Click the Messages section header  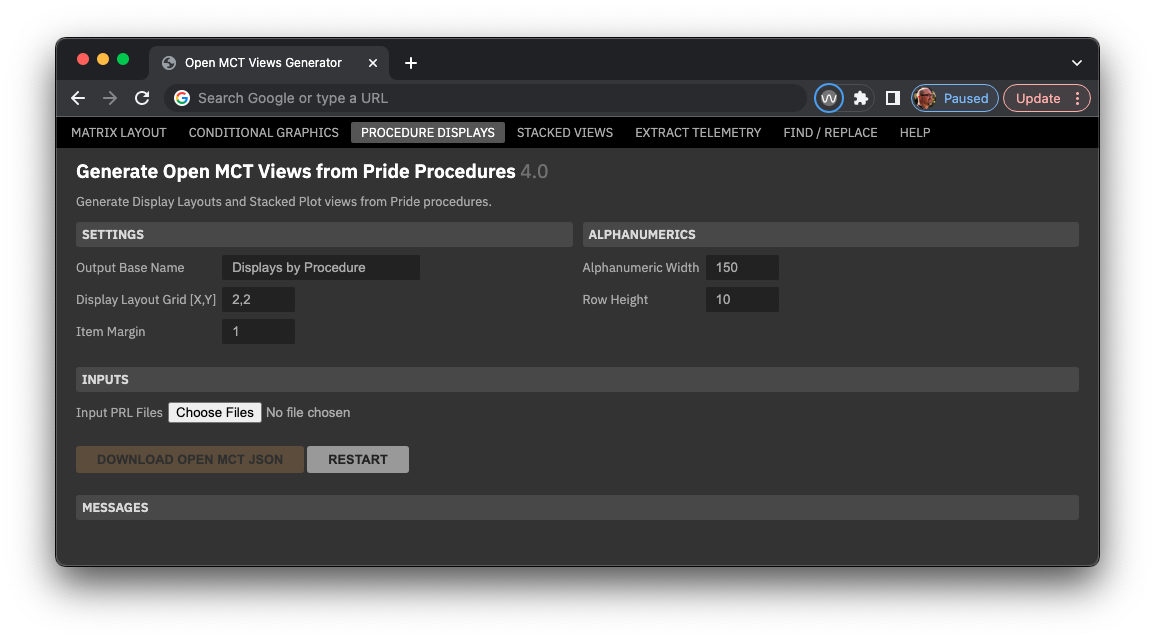(x=578, y=507)
